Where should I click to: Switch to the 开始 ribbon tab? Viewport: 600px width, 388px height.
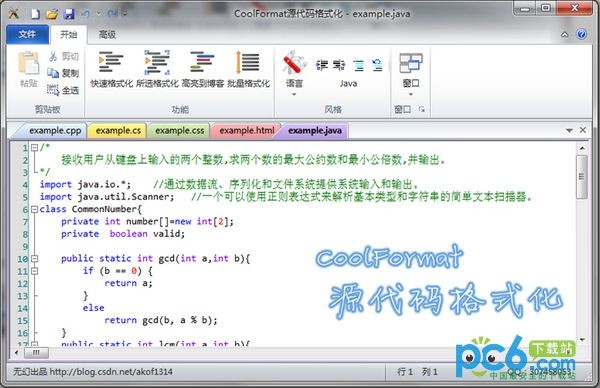click(x=68, y=35)
